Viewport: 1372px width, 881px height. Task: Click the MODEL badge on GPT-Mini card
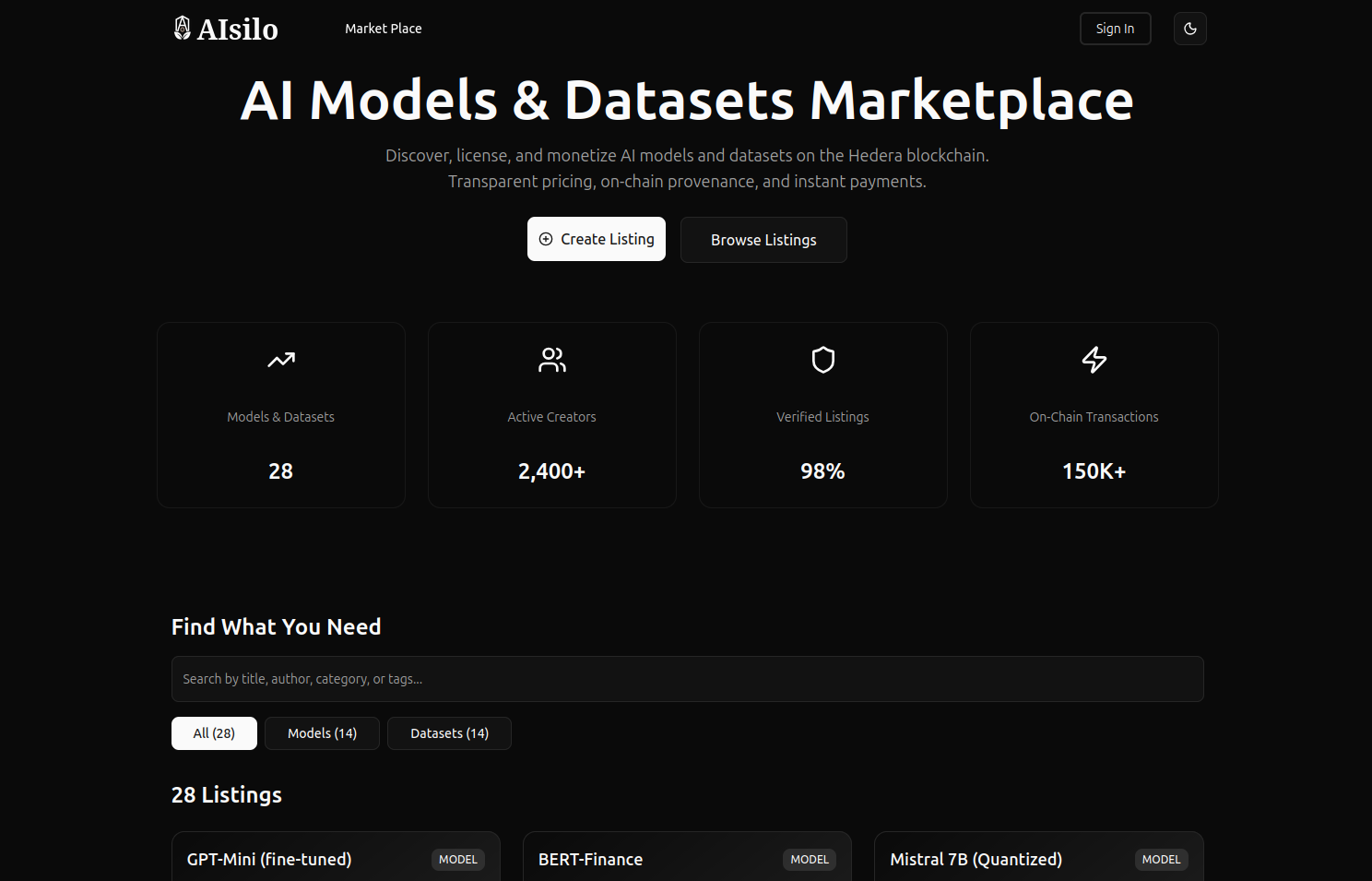tap(457, 859)
